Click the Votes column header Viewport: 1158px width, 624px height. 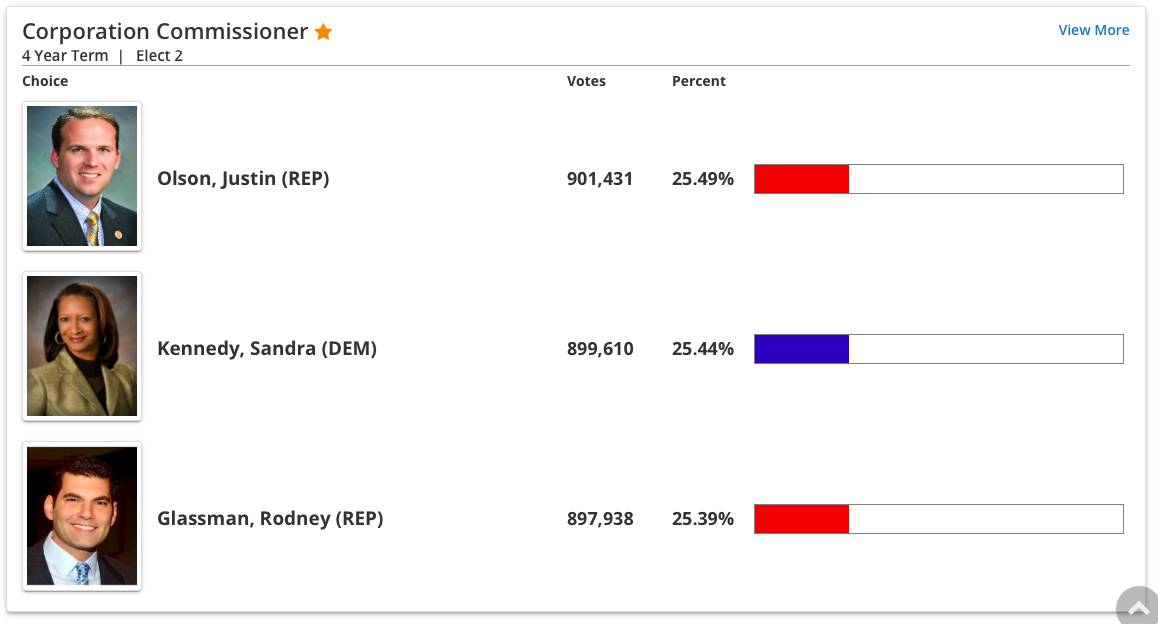(586, 81)
